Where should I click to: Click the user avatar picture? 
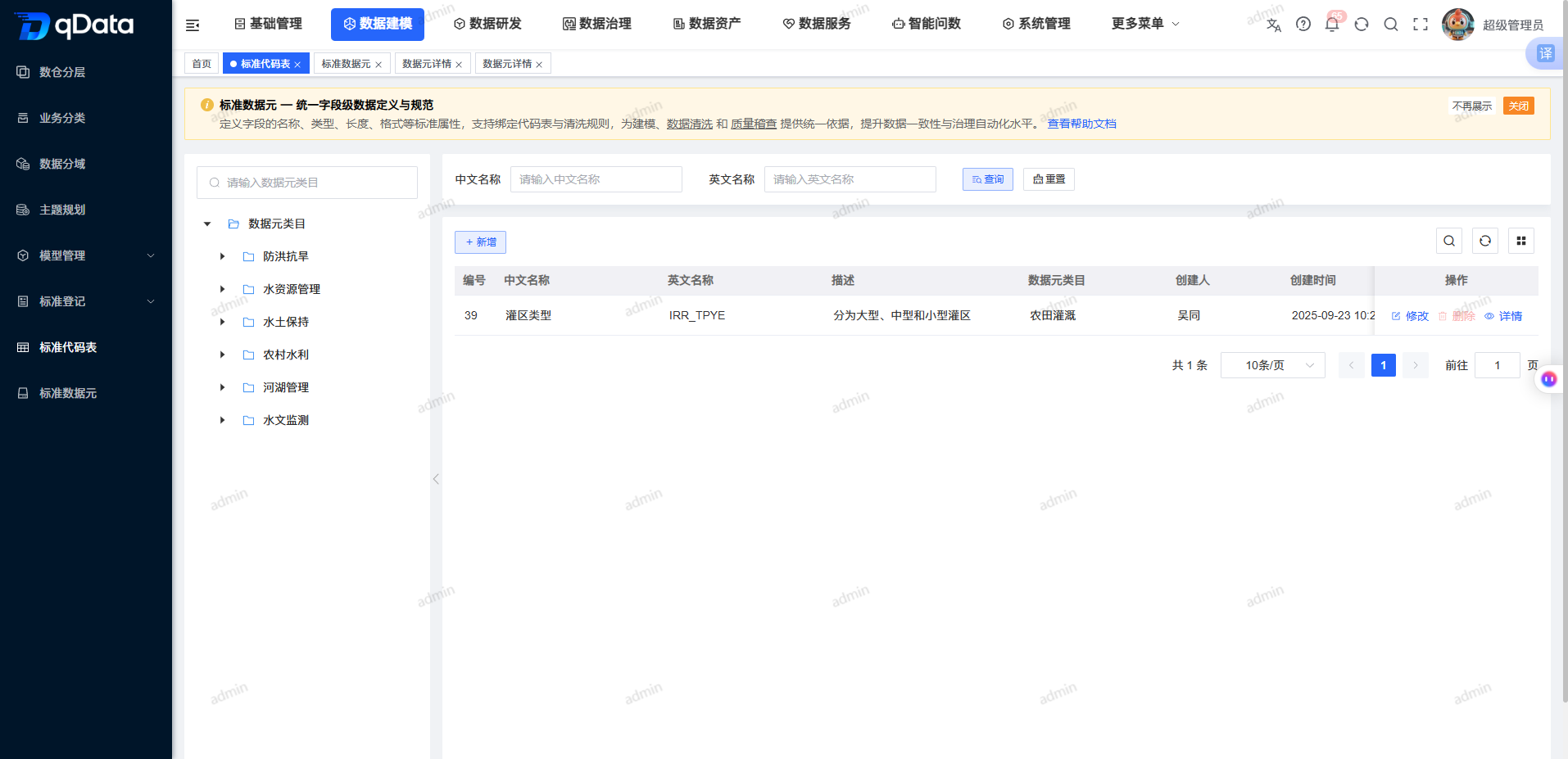(1458, 25)
